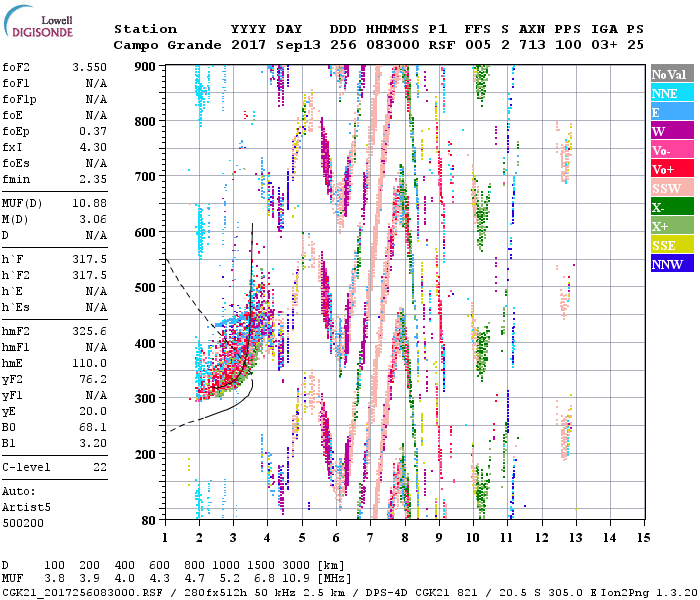Click the Campo Grande station name
The width and height of the screenshot is (700, 600).
point(160,45)
